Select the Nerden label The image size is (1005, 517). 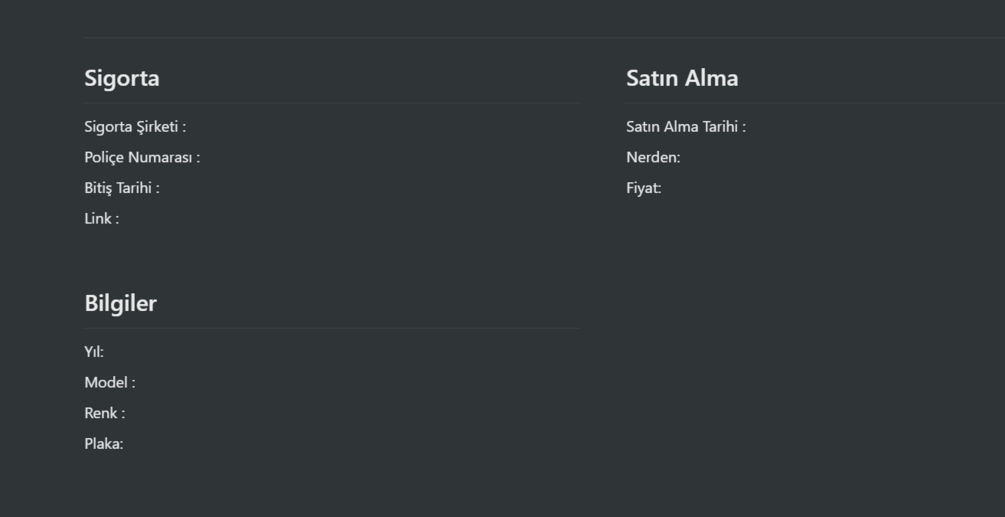653,157
